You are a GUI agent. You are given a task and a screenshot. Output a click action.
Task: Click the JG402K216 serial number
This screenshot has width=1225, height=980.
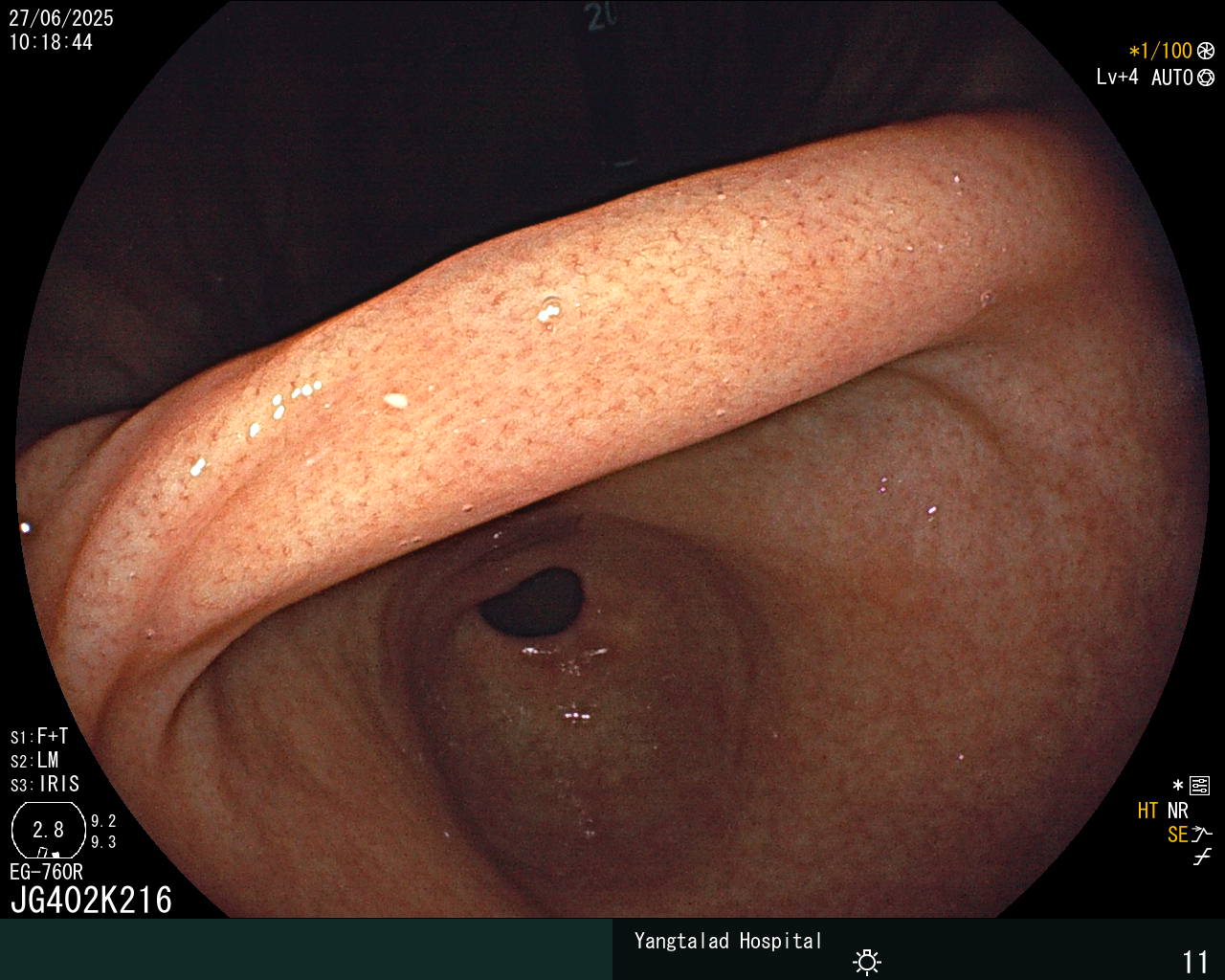[x=91, y=901]
